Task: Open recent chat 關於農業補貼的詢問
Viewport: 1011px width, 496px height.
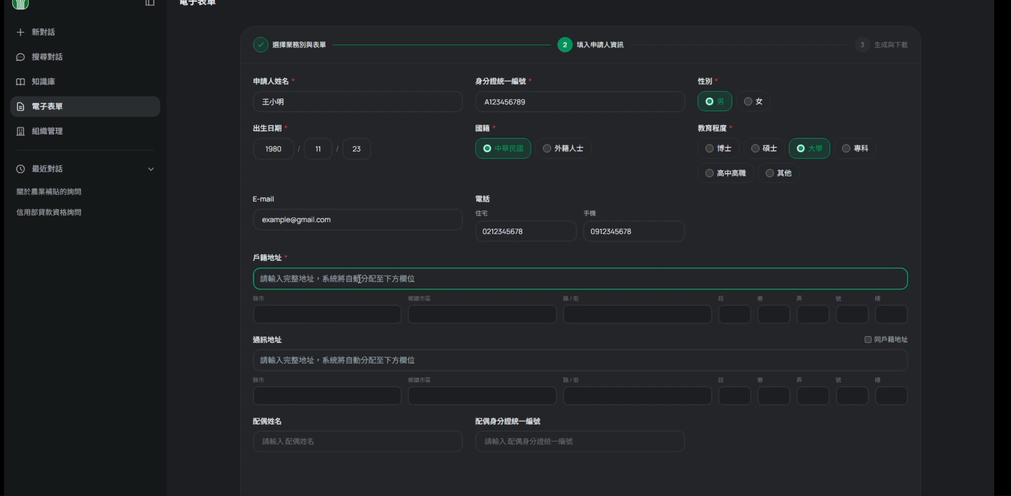Action: pos(48,192)
